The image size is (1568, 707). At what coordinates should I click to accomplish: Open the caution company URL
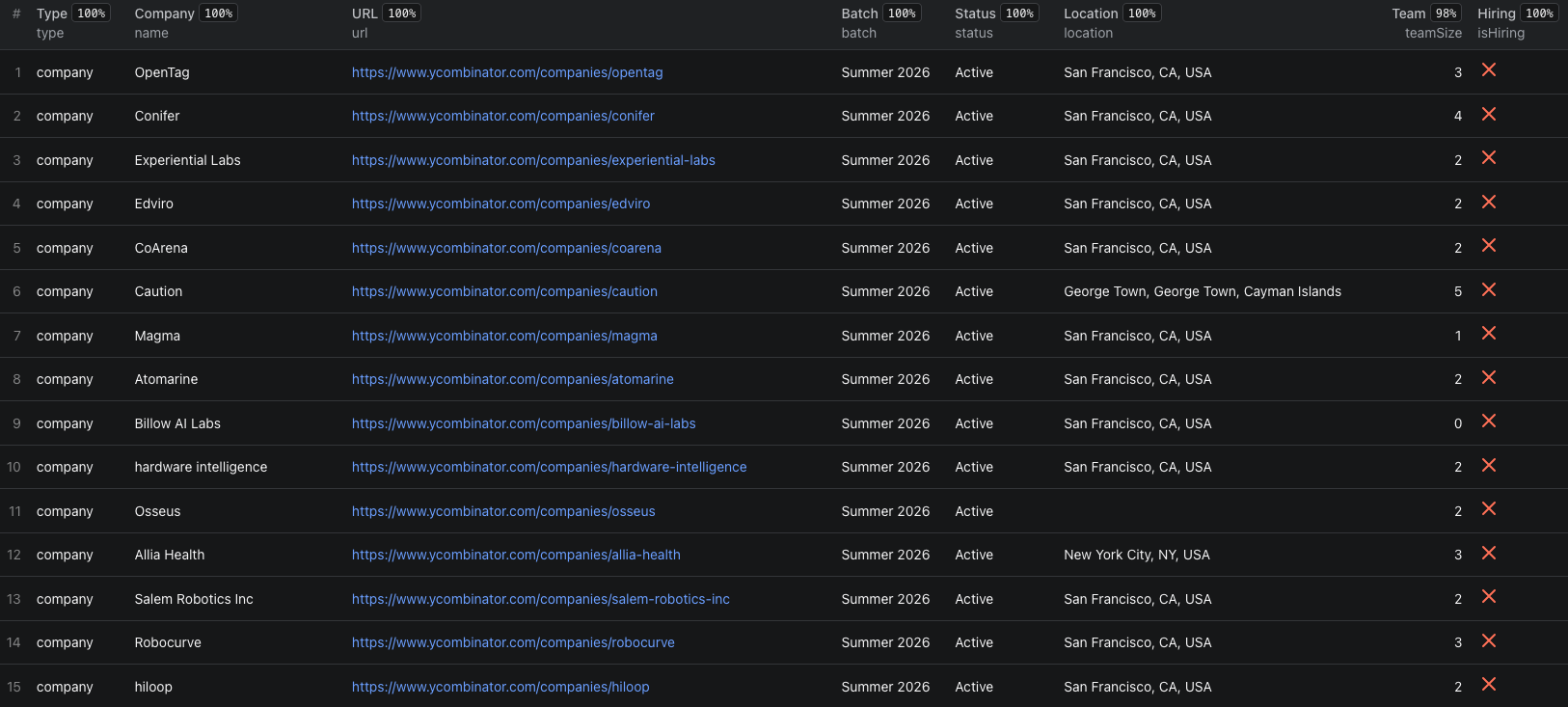tap(504, 291)
